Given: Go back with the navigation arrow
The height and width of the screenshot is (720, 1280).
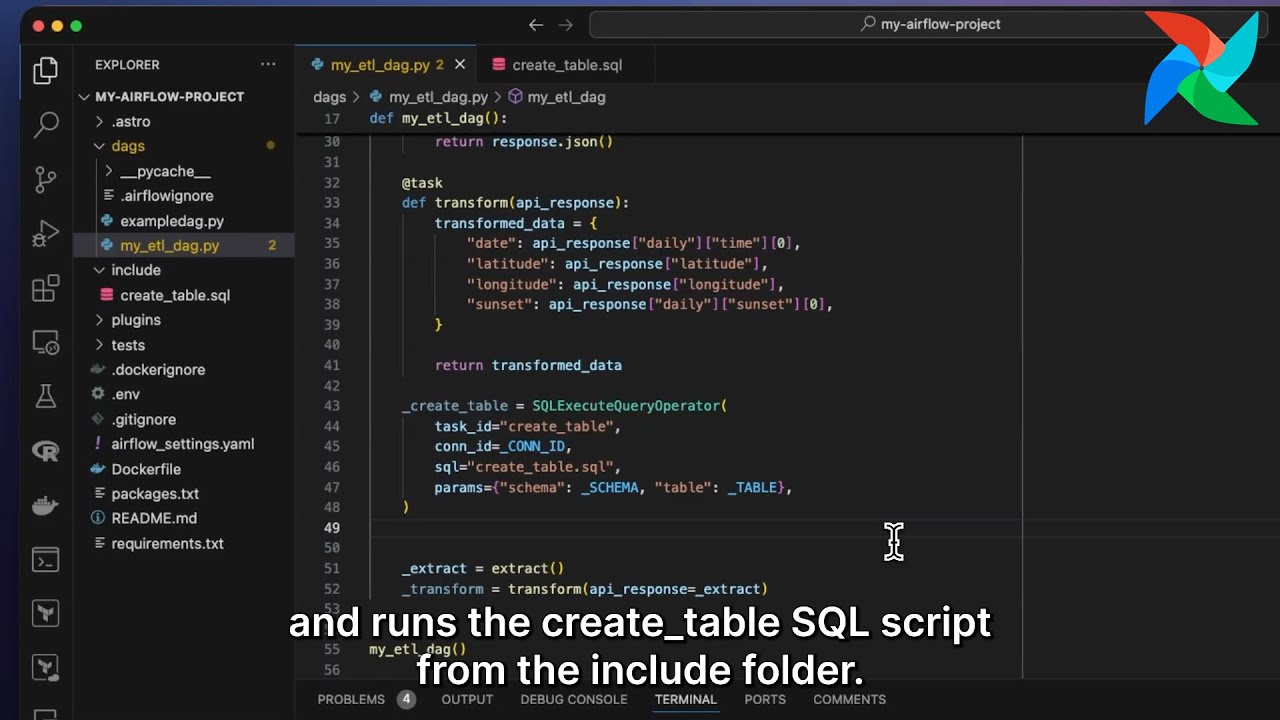Looking at the screenshot, I should click(536, 25).
